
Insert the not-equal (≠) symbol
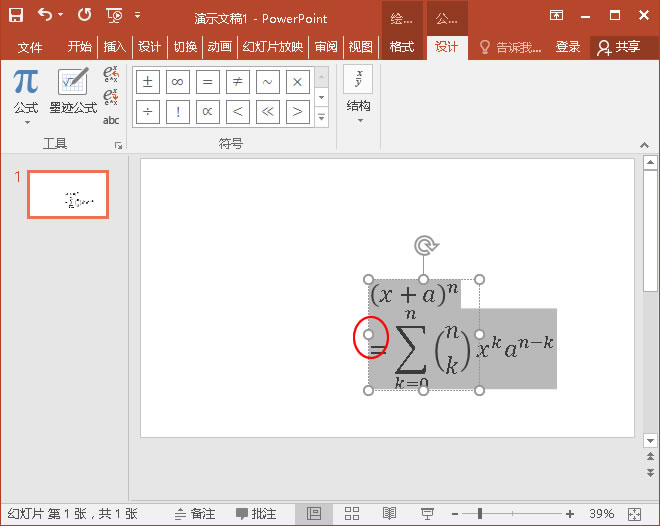coord(237,82)
